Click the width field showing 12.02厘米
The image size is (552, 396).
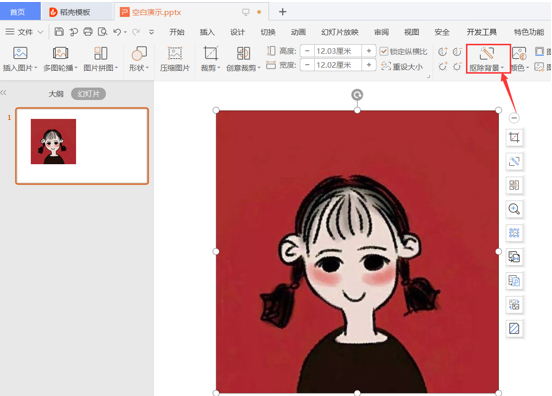(x=337, y=65)
